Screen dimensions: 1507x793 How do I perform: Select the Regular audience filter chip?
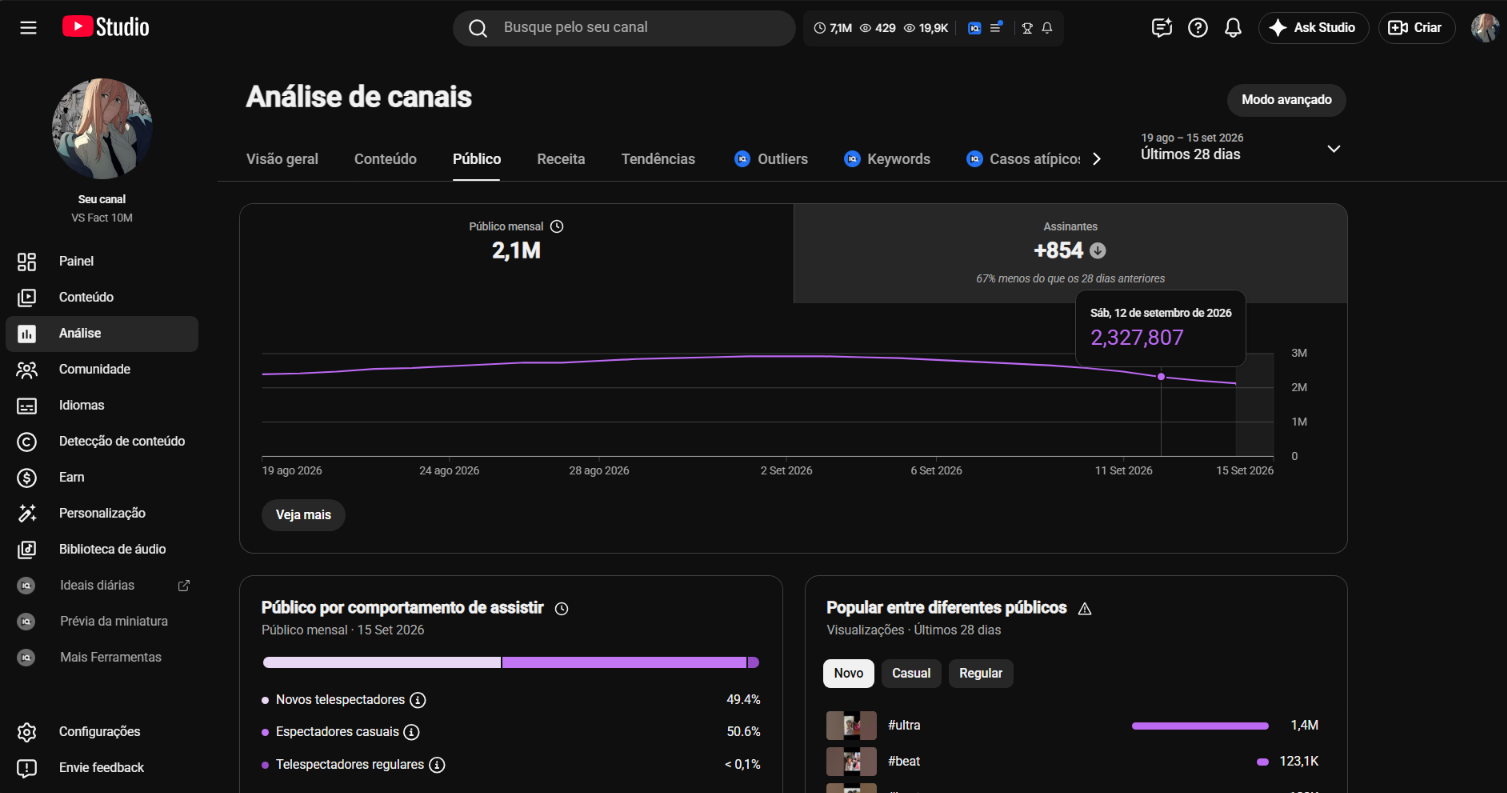pos(981,673)
